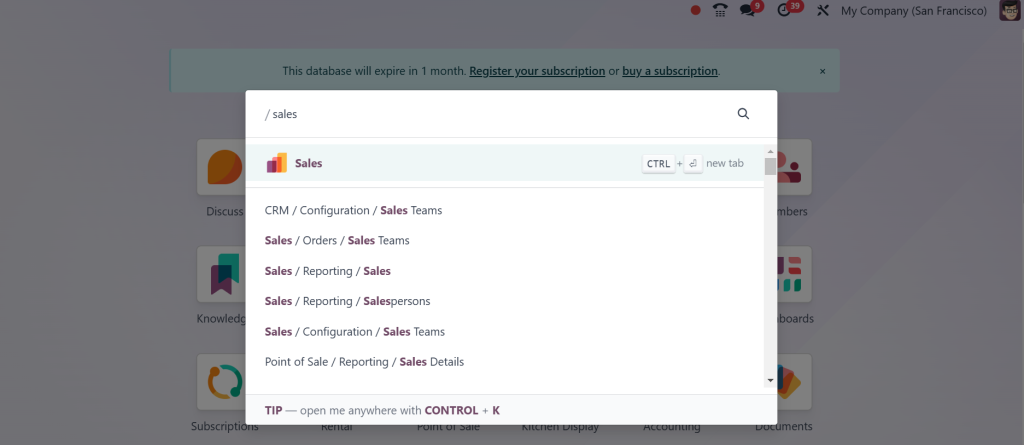Open the activities clock icon

click(x=784, y=10)
